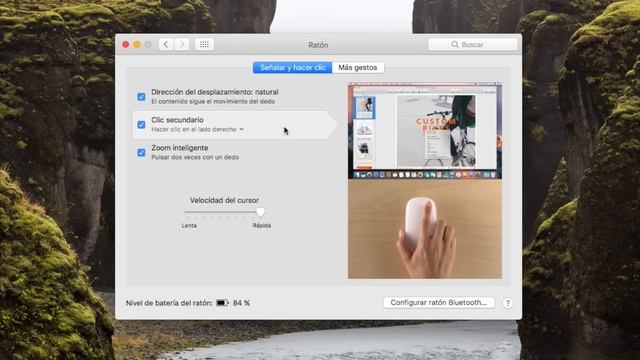The image size is (640, 360).
Task: Minimize the window with the yellow button
Action: (137, 44)
